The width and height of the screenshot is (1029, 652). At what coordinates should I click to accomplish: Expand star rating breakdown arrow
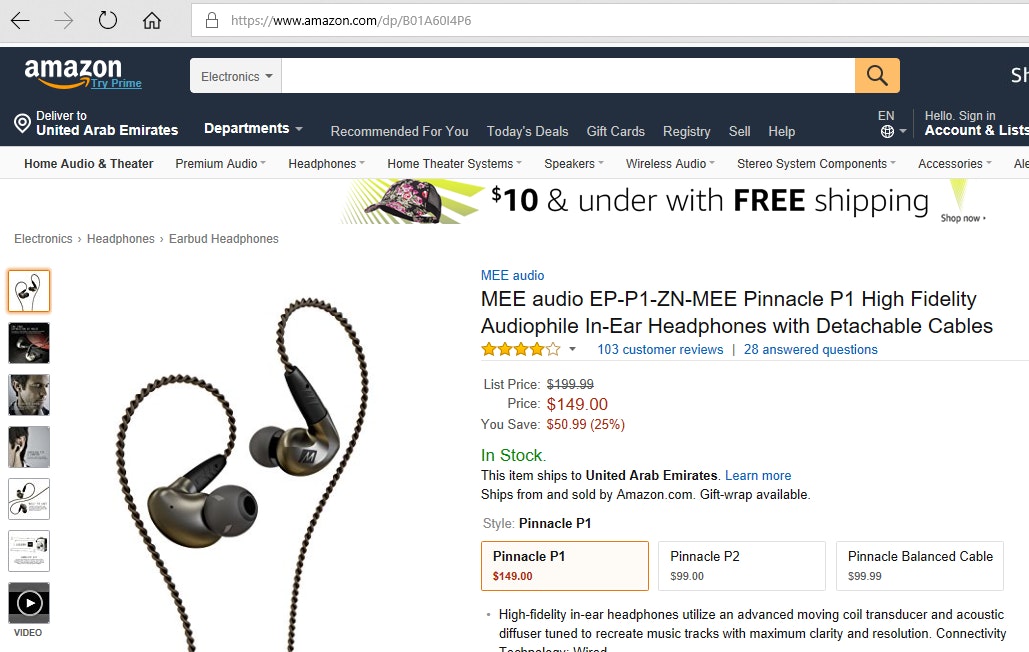click(572, 349)
